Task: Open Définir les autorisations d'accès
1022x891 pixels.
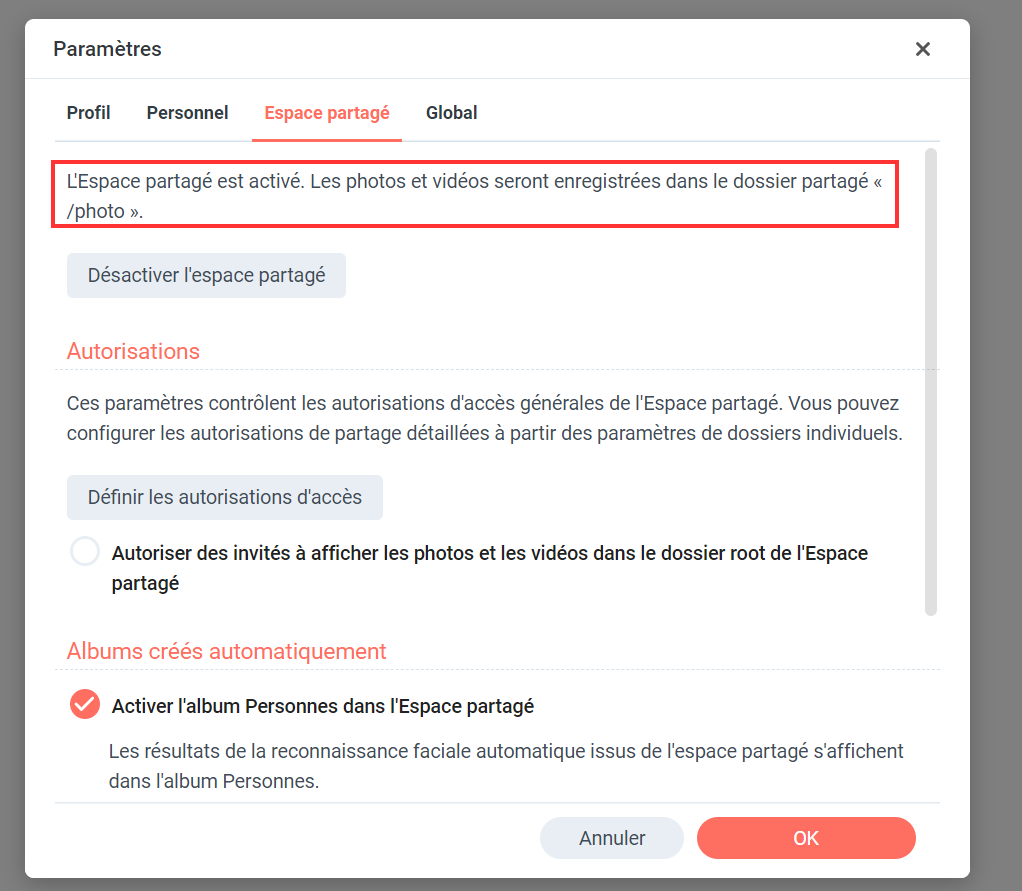Action: coord(224,497)
